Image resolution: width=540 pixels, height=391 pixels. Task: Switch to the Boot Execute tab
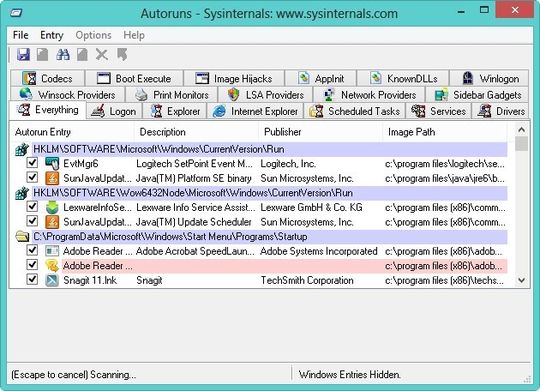click(134, 78)
